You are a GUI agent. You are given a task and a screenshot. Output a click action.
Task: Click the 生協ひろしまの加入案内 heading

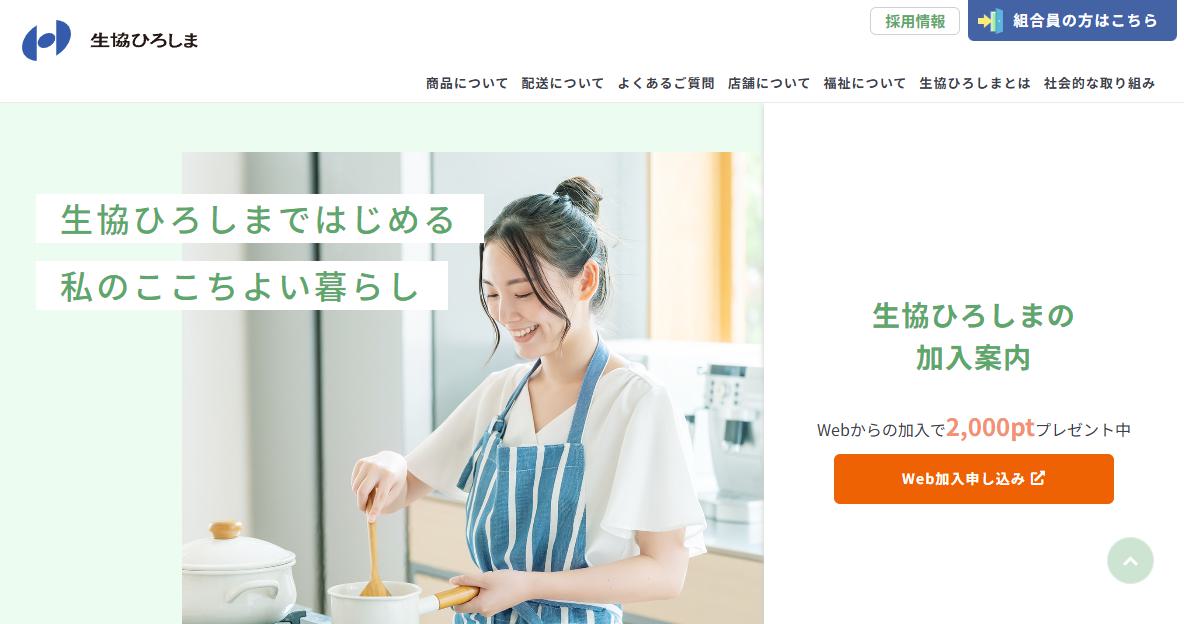[x=973, y=336]
